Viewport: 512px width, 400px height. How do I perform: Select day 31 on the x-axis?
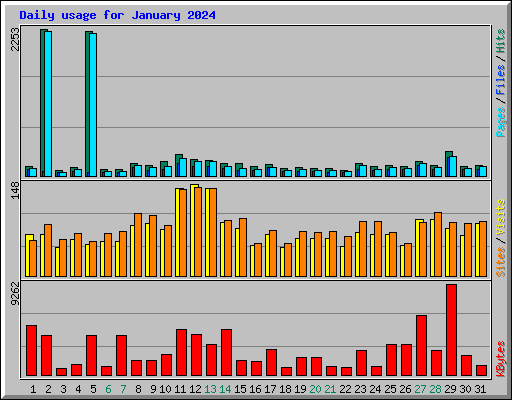(x=480, y=389)
